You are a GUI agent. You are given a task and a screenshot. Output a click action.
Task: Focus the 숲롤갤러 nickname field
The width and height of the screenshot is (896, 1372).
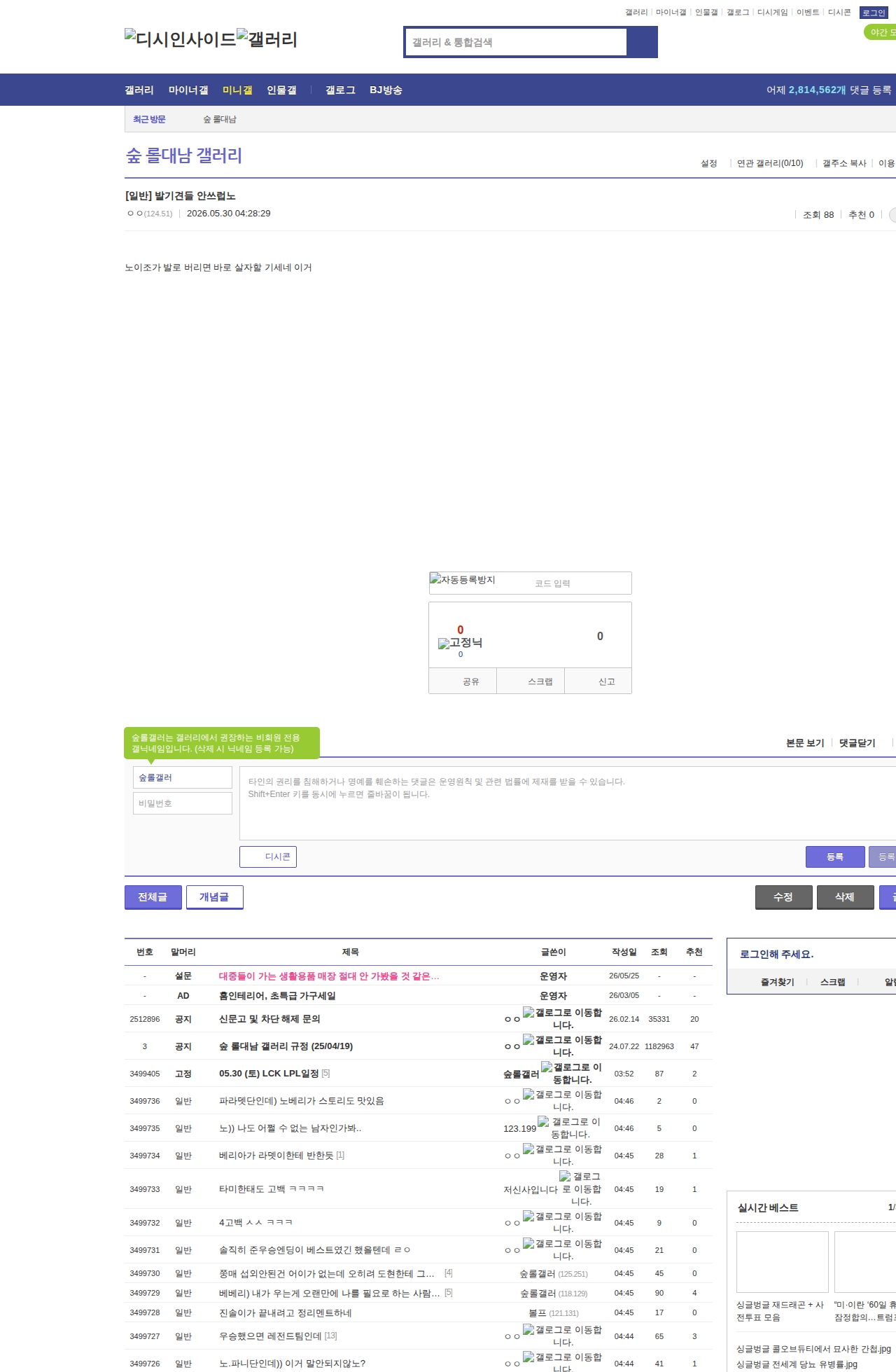coord(183,777)
